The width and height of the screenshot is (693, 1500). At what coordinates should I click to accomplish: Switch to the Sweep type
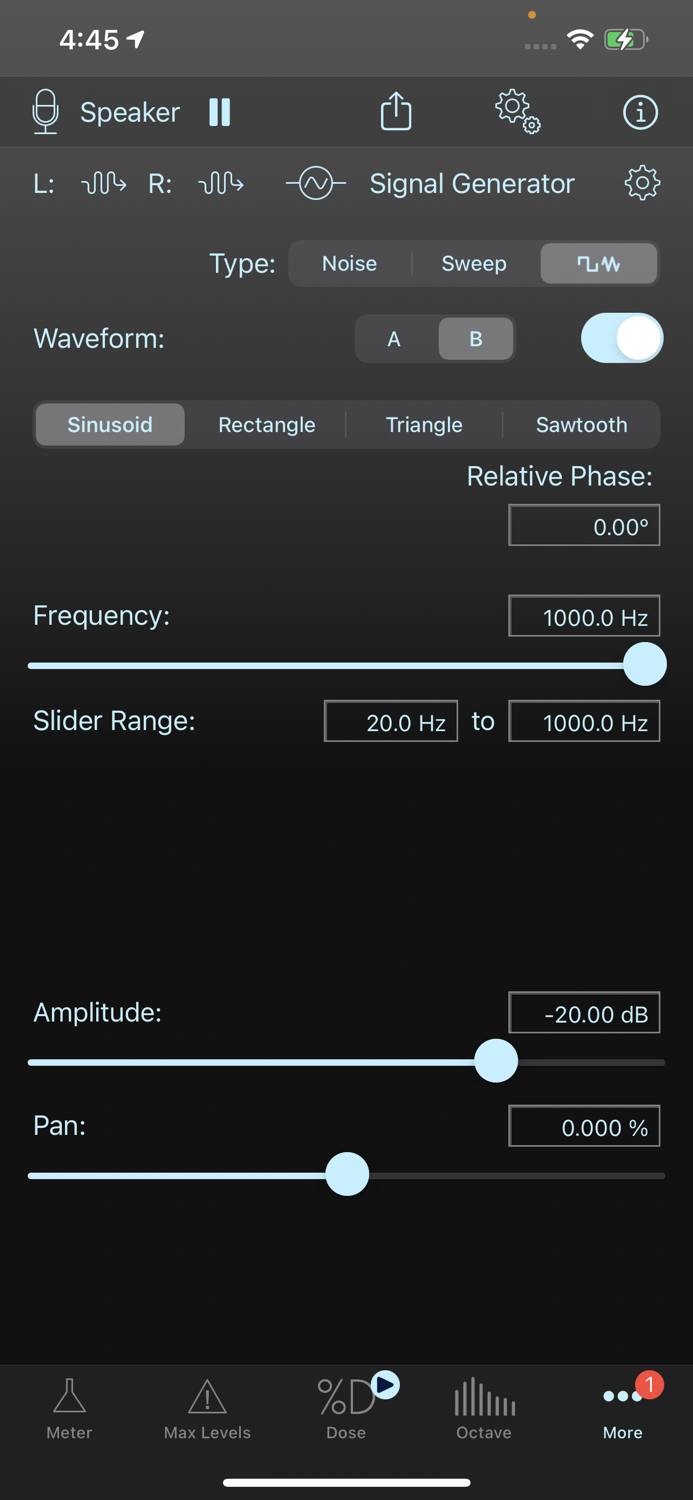click(473, 263)
